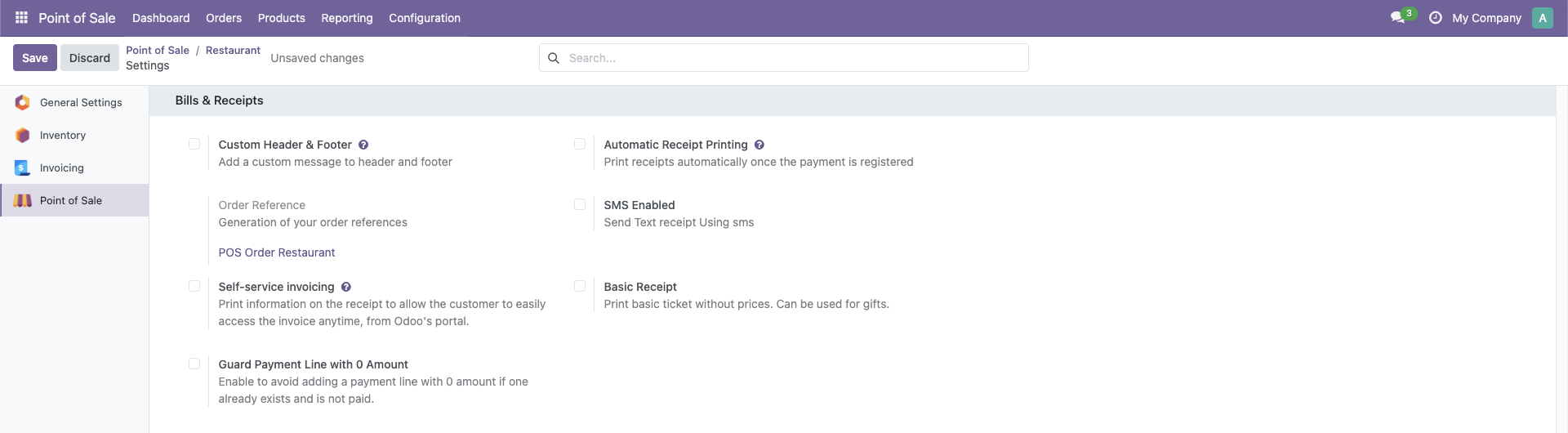This screenshot has width=1568, height=433.
Task: Save the settings changes
Action: [35, 58]
